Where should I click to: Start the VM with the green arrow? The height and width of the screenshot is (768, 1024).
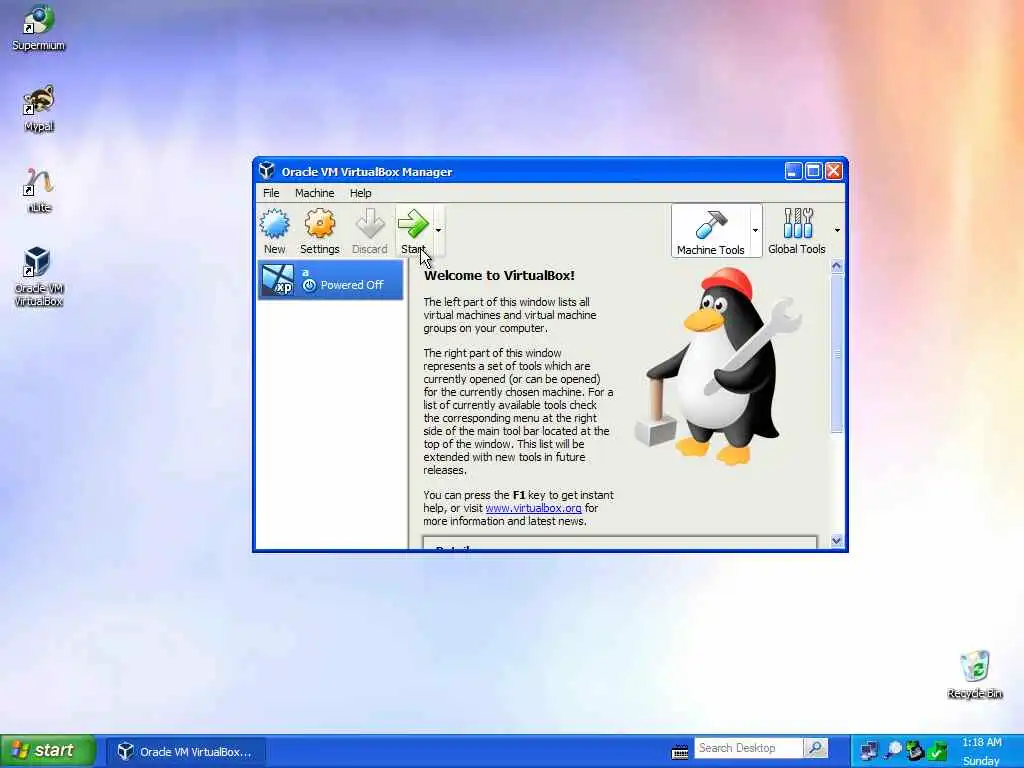point(413,231)
